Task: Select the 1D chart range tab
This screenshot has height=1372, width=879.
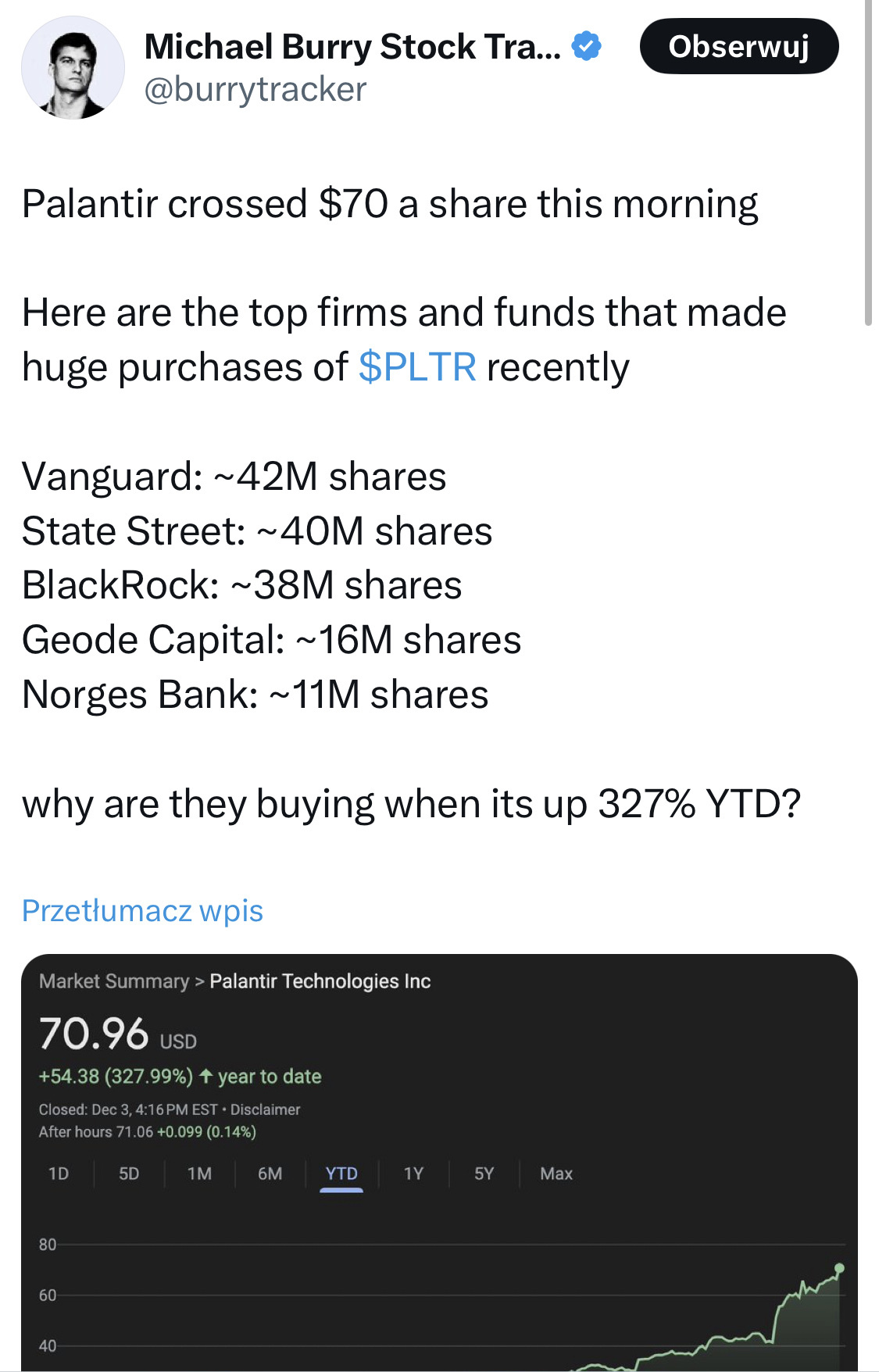Action: point(59,1174)
